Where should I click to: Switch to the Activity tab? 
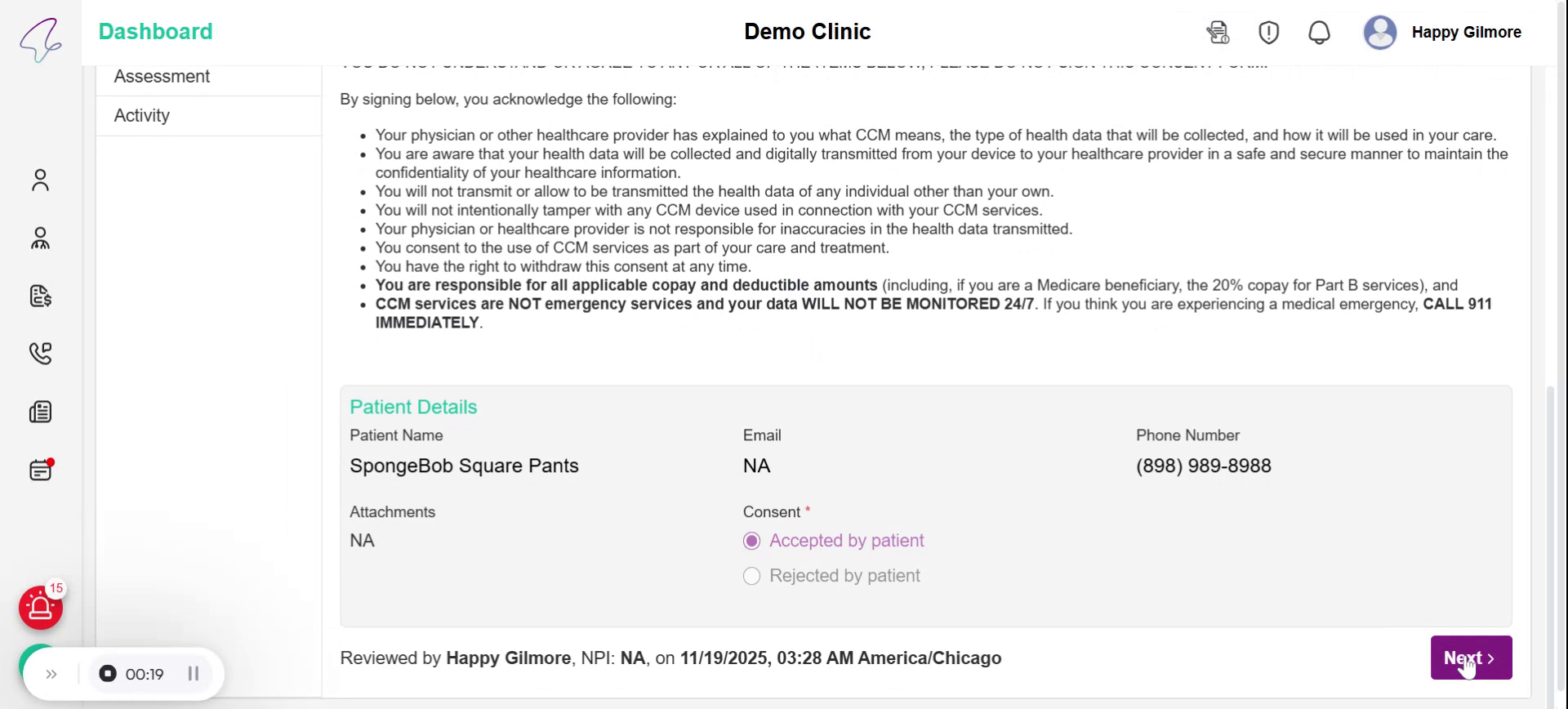coord(142,116)
